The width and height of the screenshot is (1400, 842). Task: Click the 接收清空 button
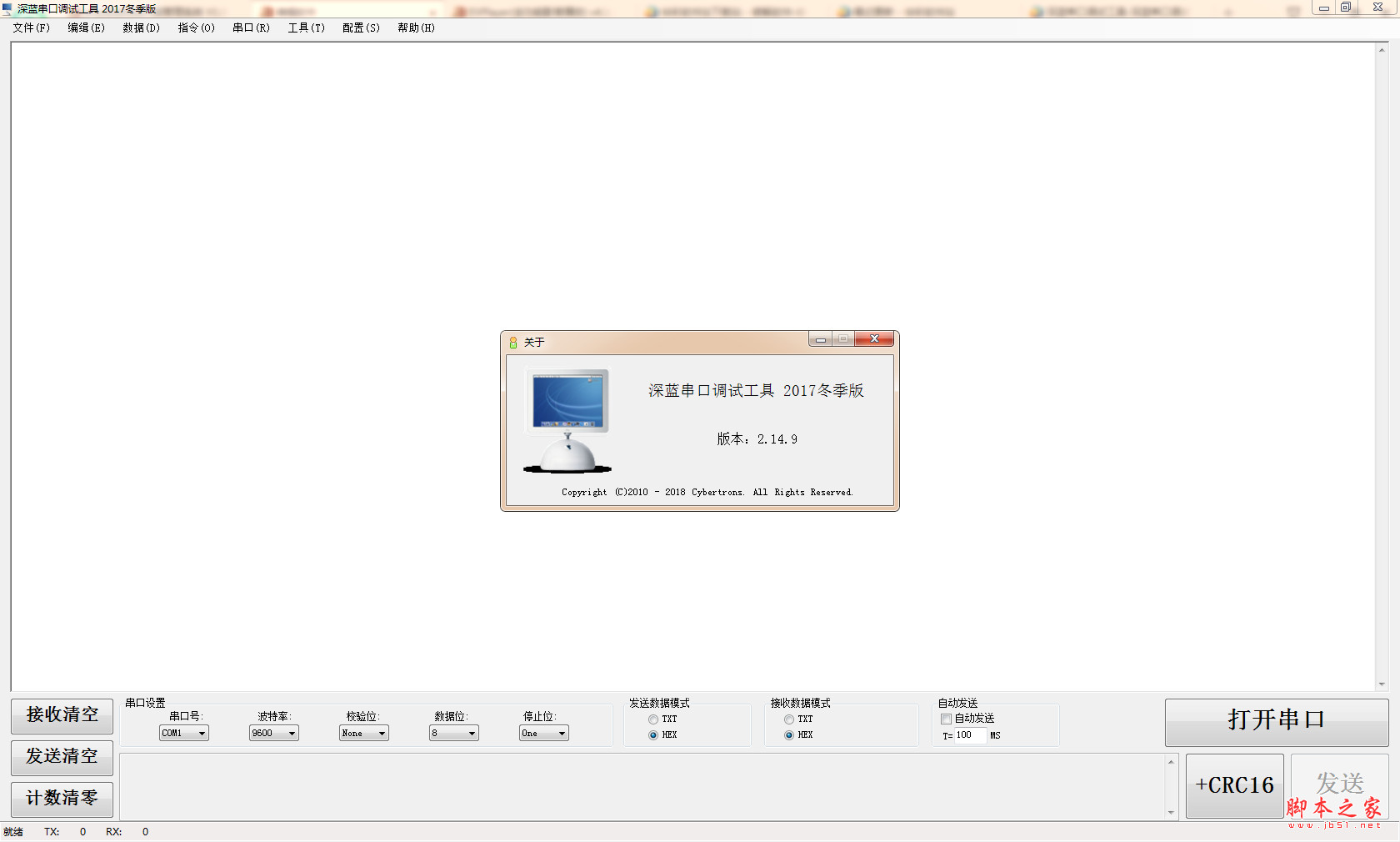point(62,715)
